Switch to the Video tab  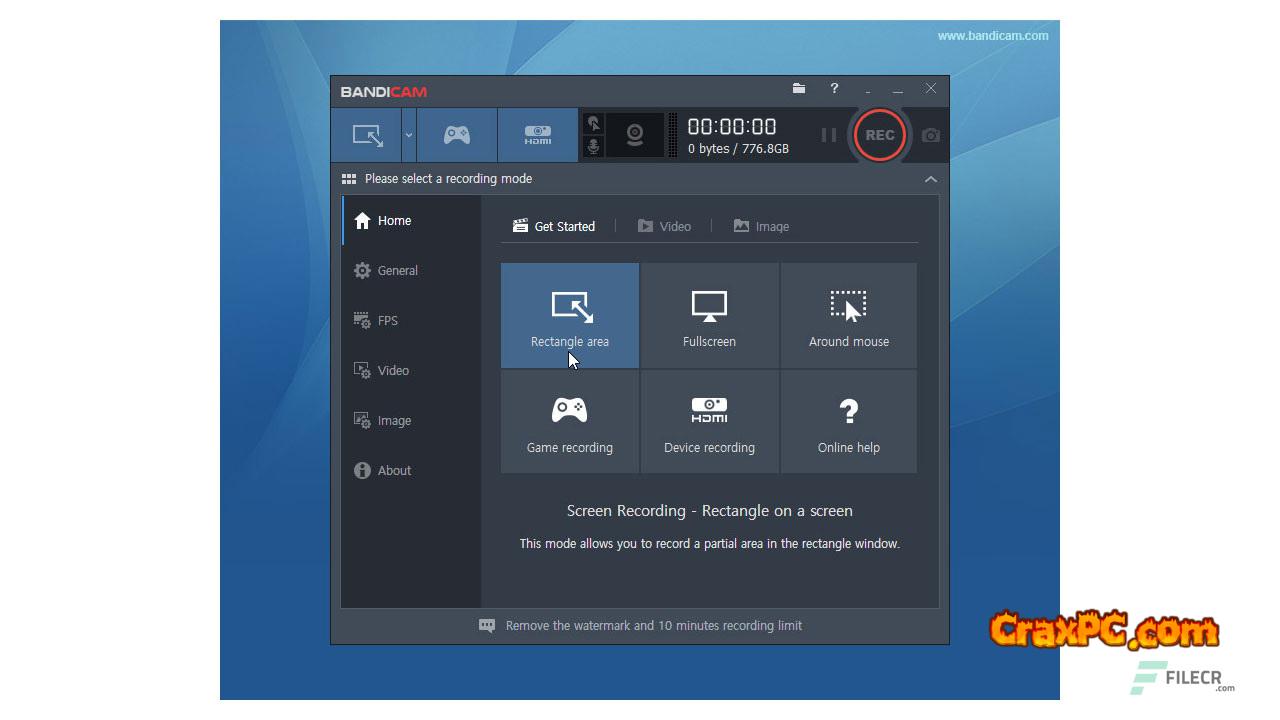click(665, 226)
